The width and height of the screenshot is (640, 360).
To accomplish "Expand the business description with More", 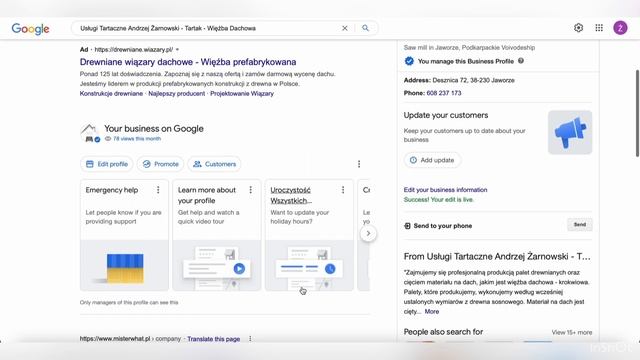I will (432, 311).
